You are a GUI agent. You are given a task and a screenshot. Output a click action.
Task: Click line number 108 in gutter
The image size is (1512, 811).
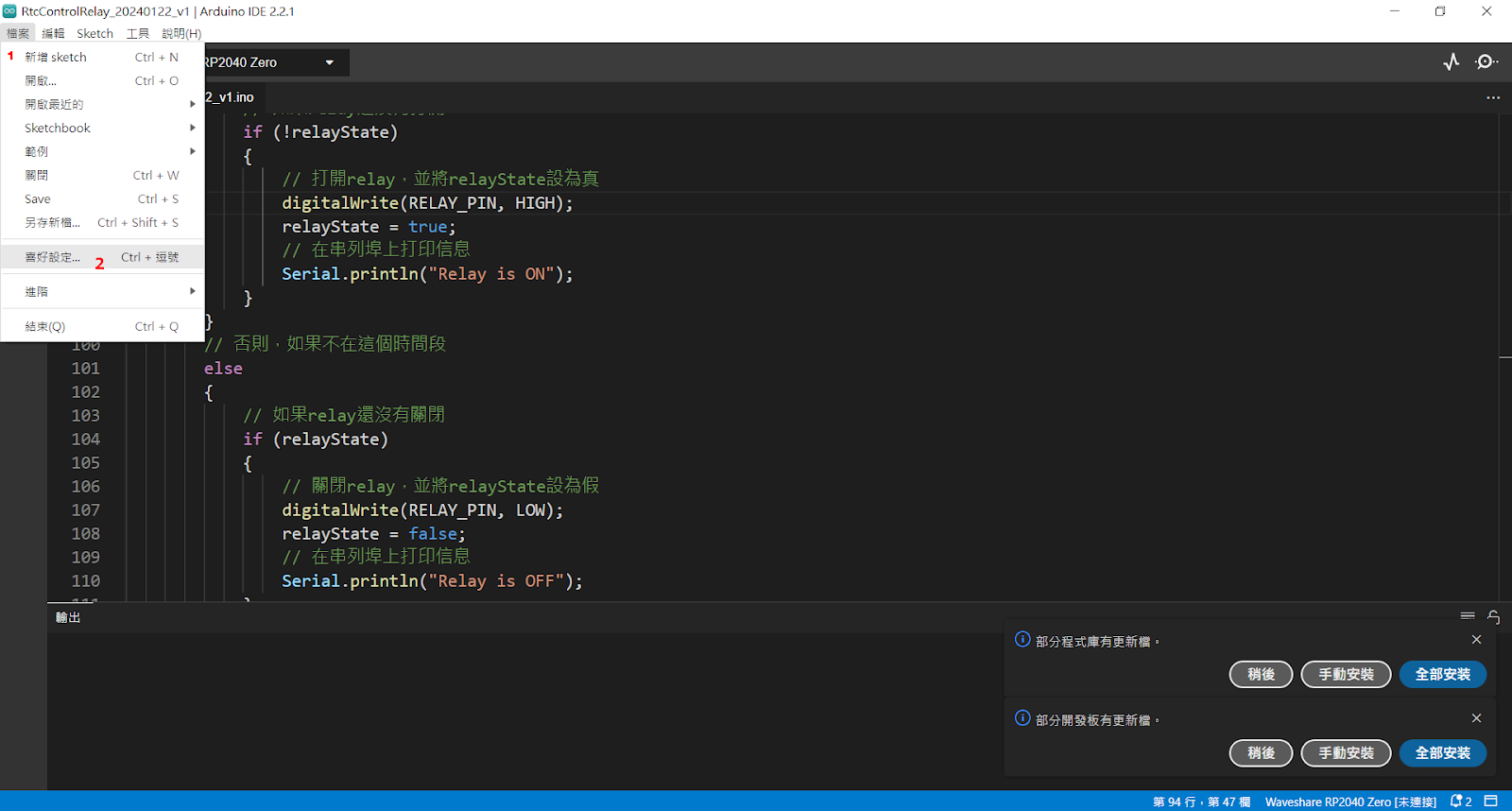point(85,534)
